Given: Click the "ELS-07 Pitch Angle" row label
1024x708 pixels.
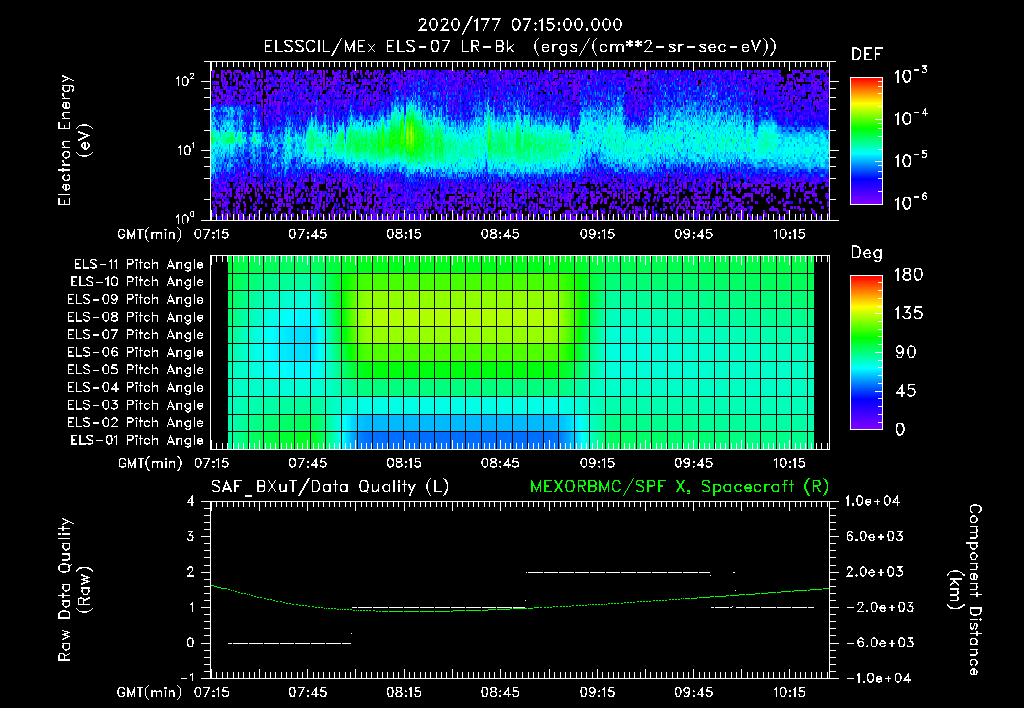Looking at the screenshot, I should pos(136,334).
